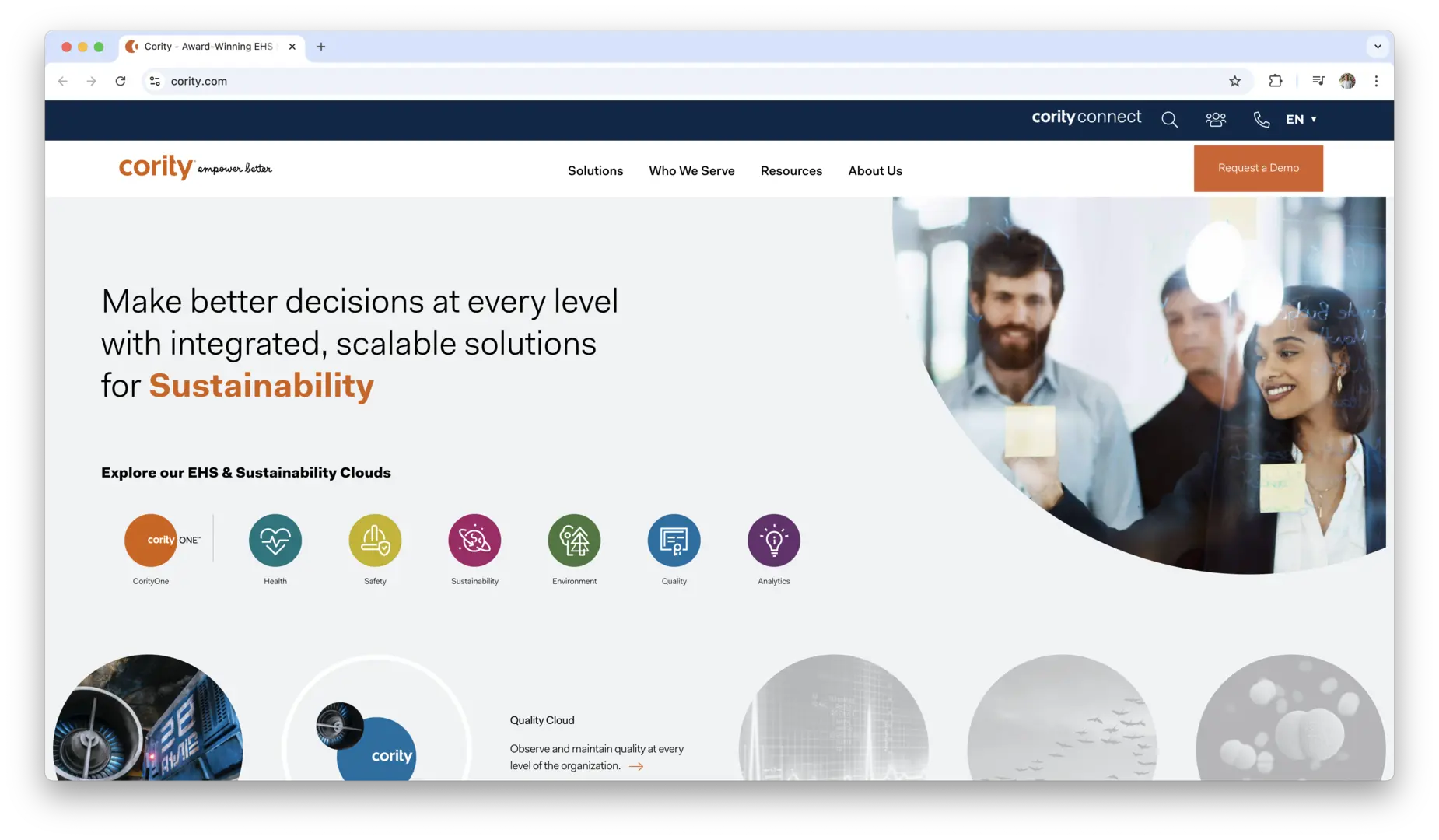Close the Cority browser tab
The width and height of the screenshot is (1439, 840).
[292, 47]
